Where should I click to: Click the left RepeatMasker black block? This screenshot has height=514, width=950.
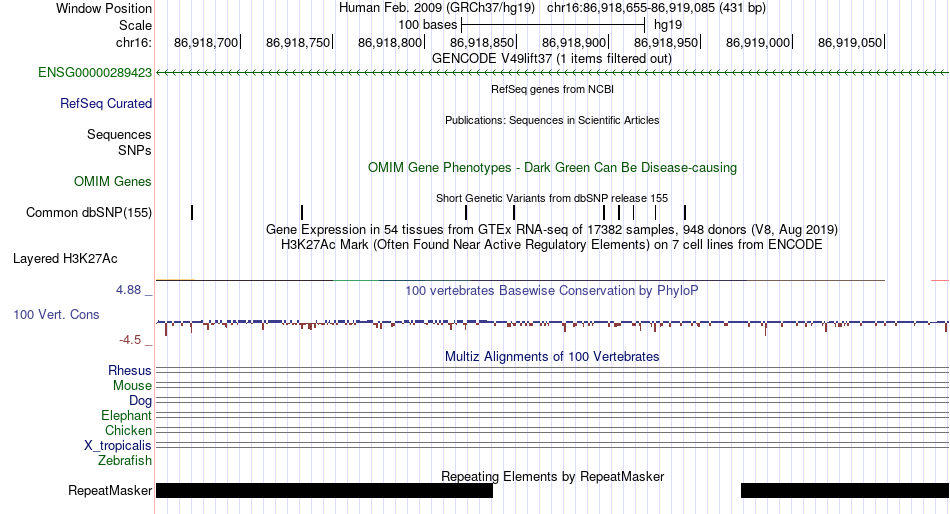pyautogui.click(x=324, y=490)
